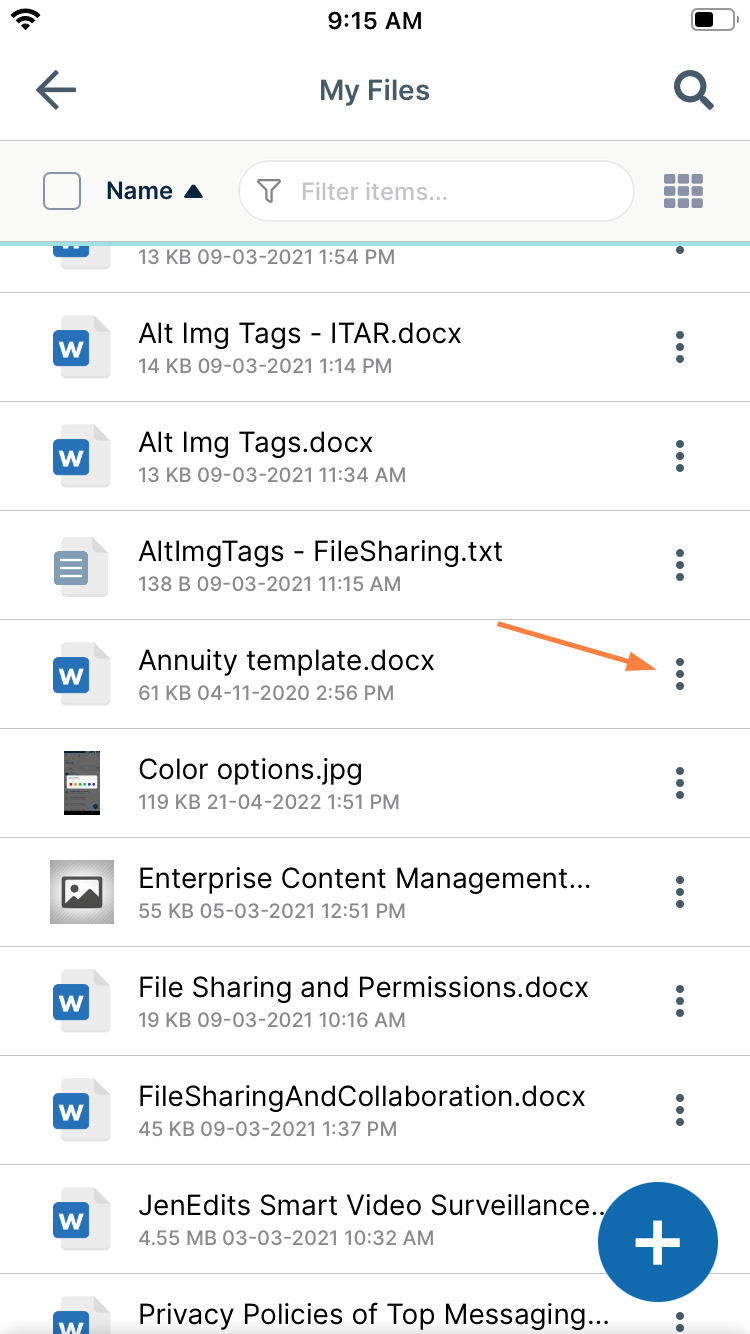The image size is (750, 1334).
Task: Open options menu for AltImgTags - FileSharing.txt
Action: coord(680,565)
